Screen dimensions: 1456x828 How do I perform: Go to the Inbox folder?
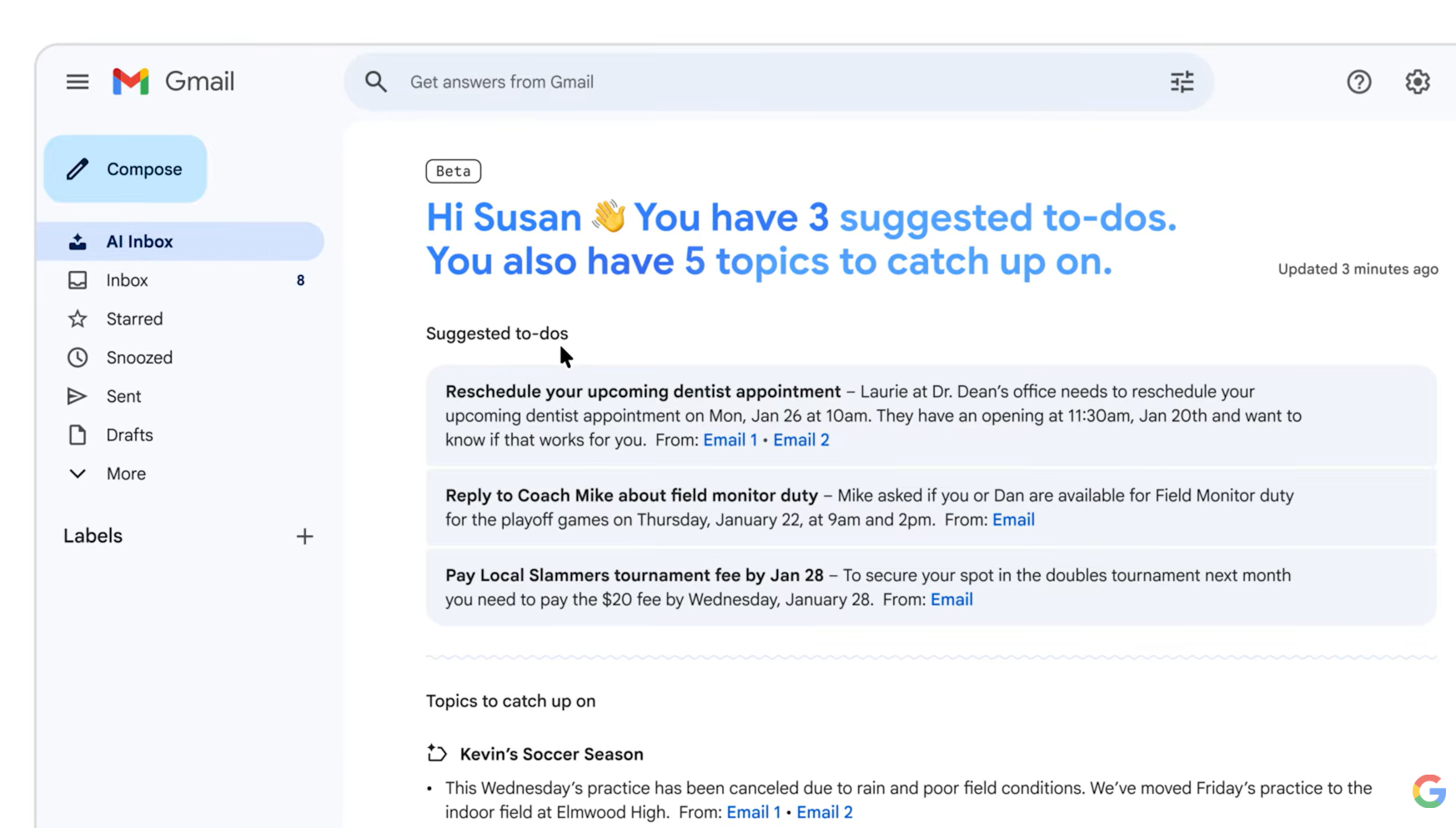[x=127, y=280]
